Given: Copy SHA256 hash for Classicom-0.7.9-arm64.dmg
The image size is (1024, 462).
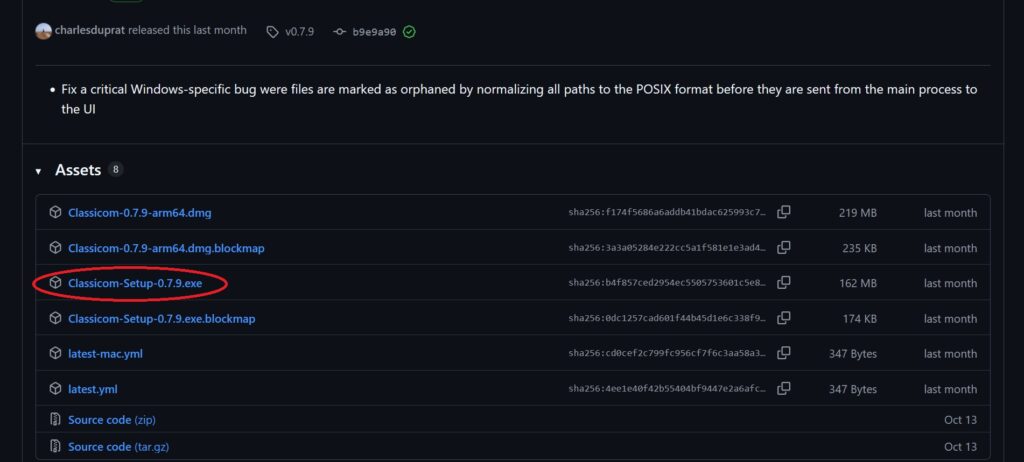Looking at the screenshot, I should click(784, 212).
